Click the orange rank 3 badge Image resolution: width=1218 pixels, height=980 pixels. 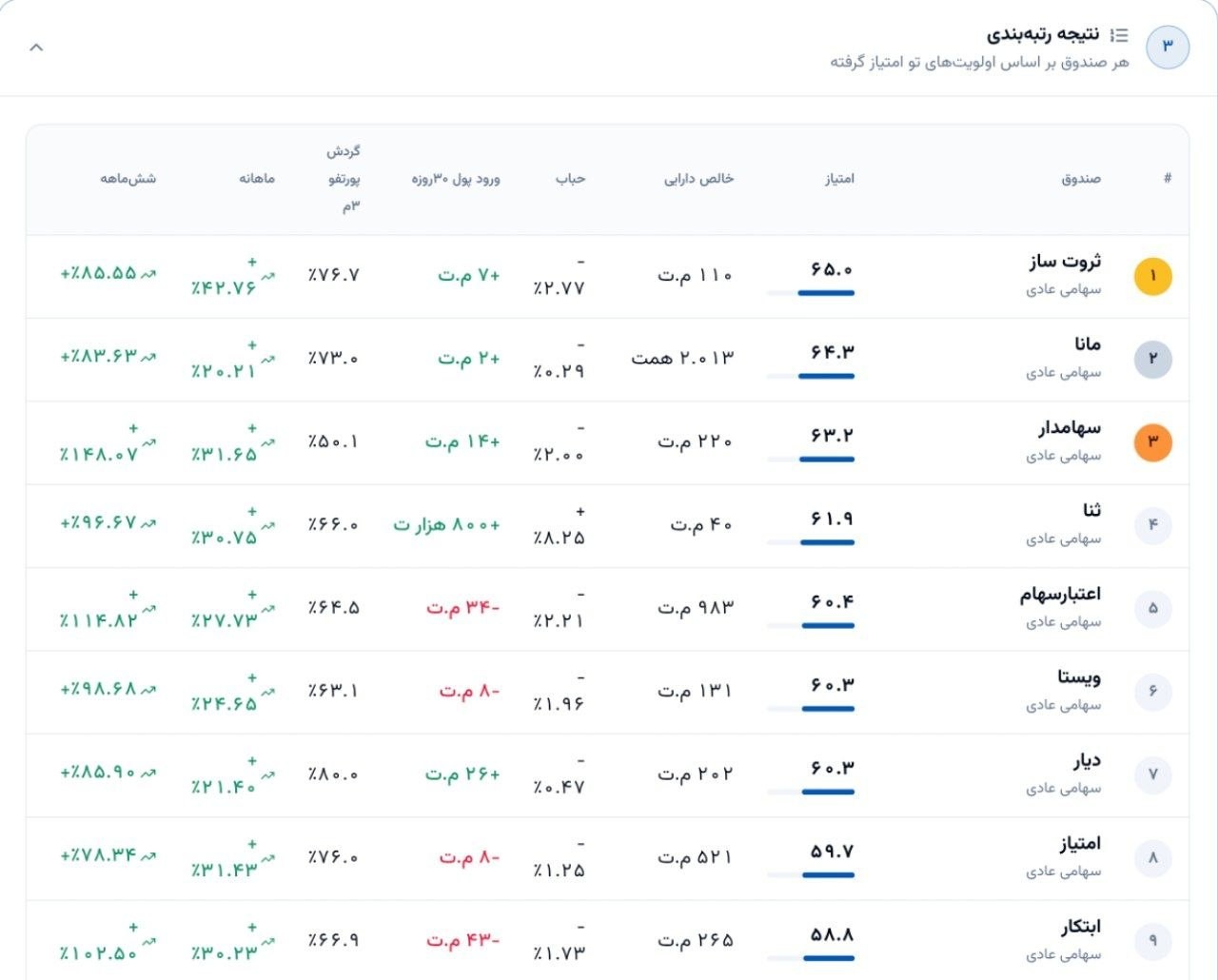click(1152, 441)
